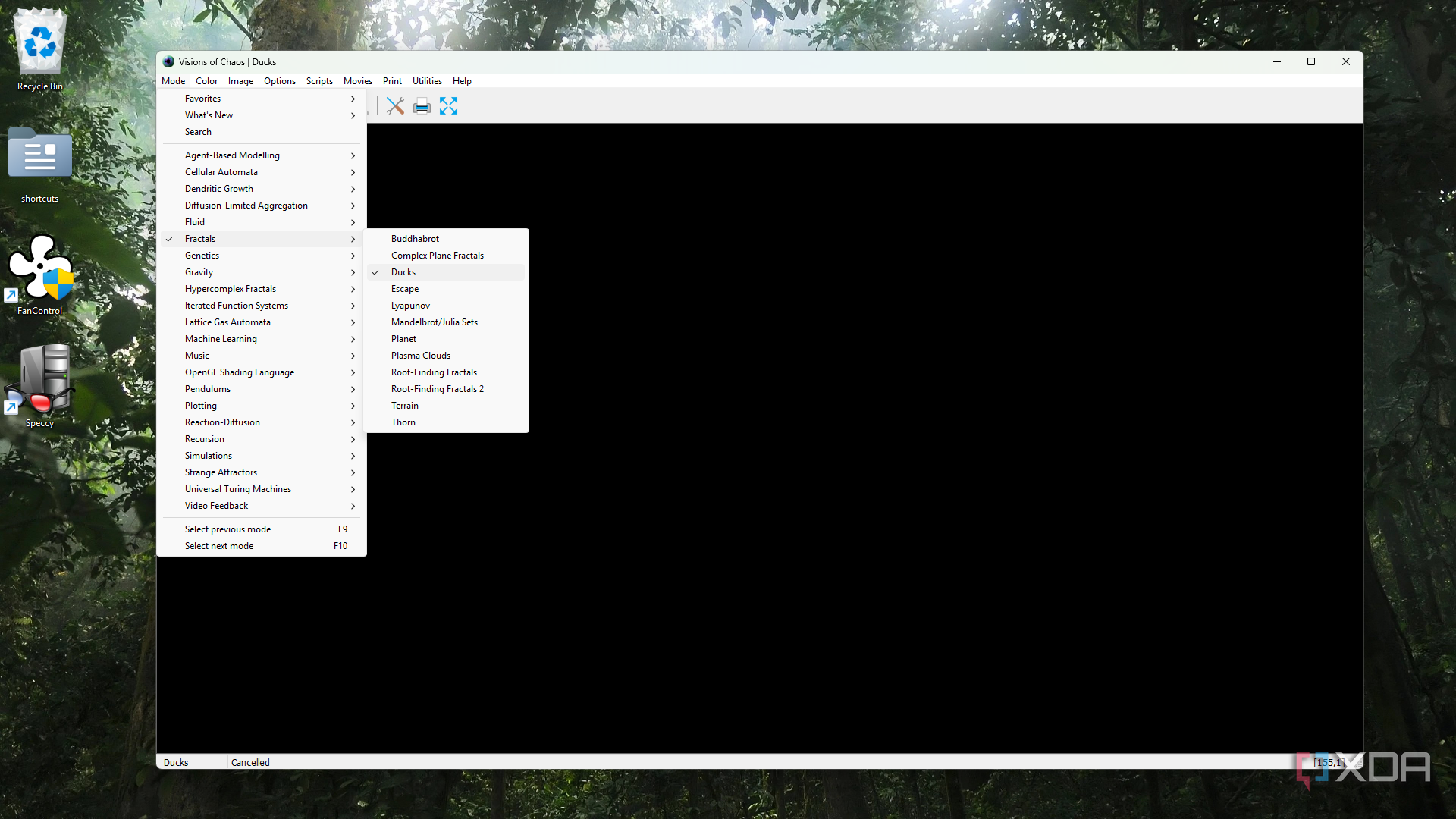
Task: Expand the What's New submenu
Action: point(262,115)
